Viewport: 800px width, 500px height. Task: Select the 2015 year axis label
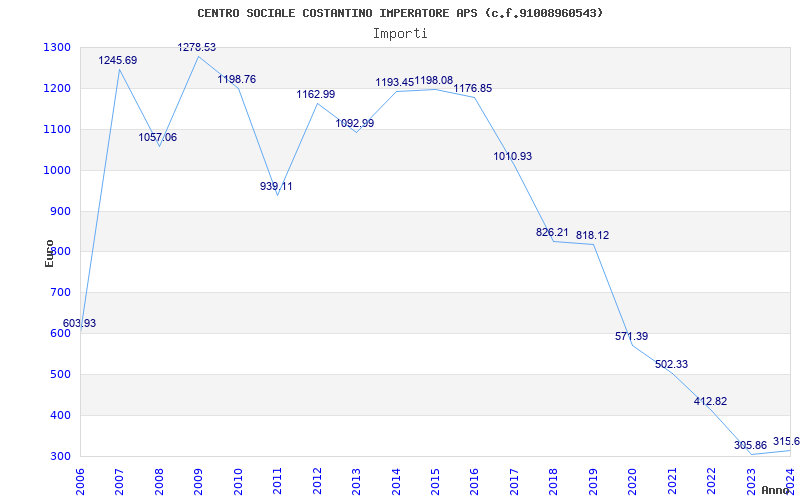point(435,481)
